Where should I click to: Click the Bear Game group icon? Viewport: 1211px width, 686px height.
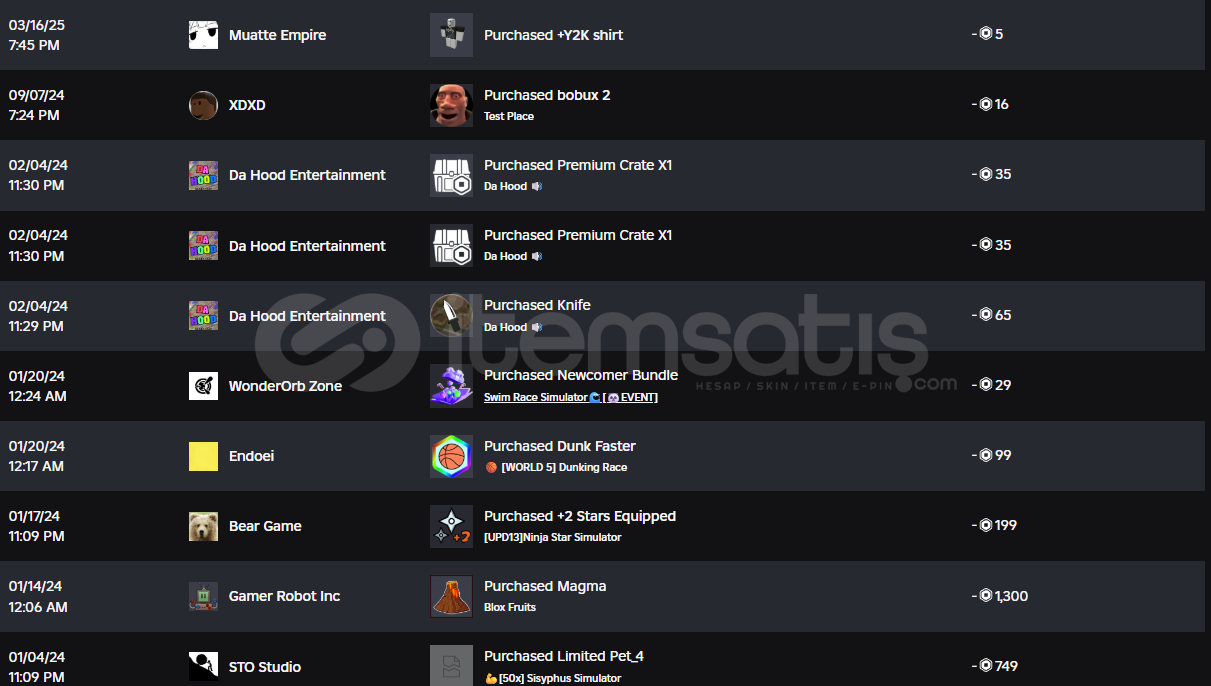tap(203, 526)
